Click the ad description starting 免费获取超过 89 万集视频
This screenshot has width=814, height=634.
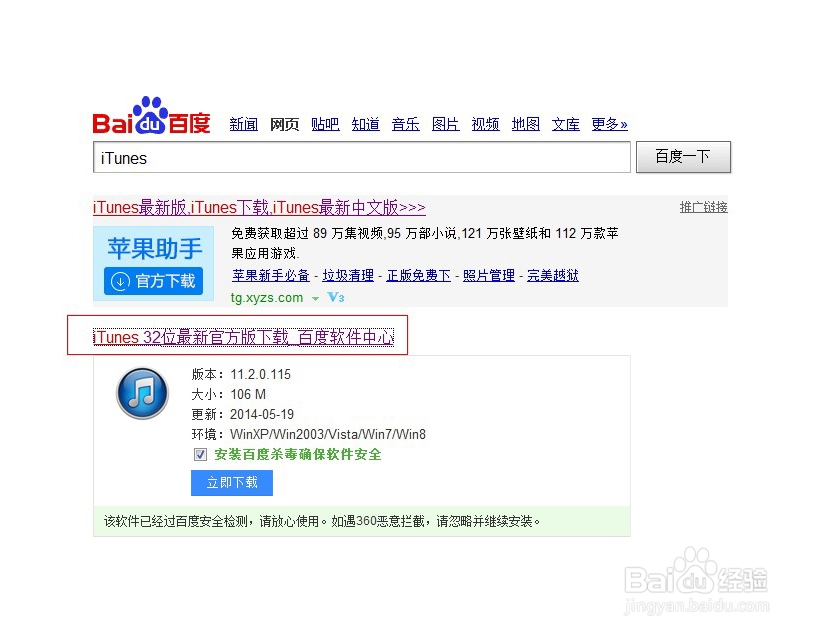[425, 243]
